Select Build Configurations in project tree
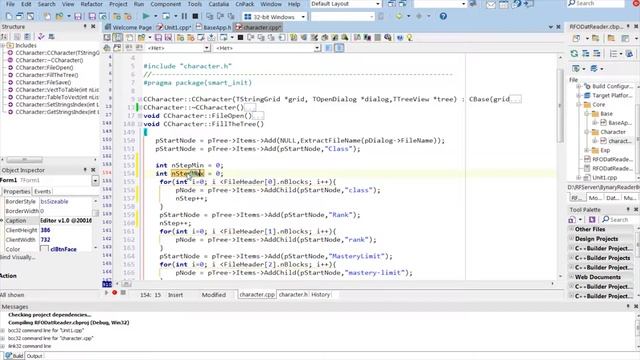The width and height of the screenshot is (640, 360). 612,86
